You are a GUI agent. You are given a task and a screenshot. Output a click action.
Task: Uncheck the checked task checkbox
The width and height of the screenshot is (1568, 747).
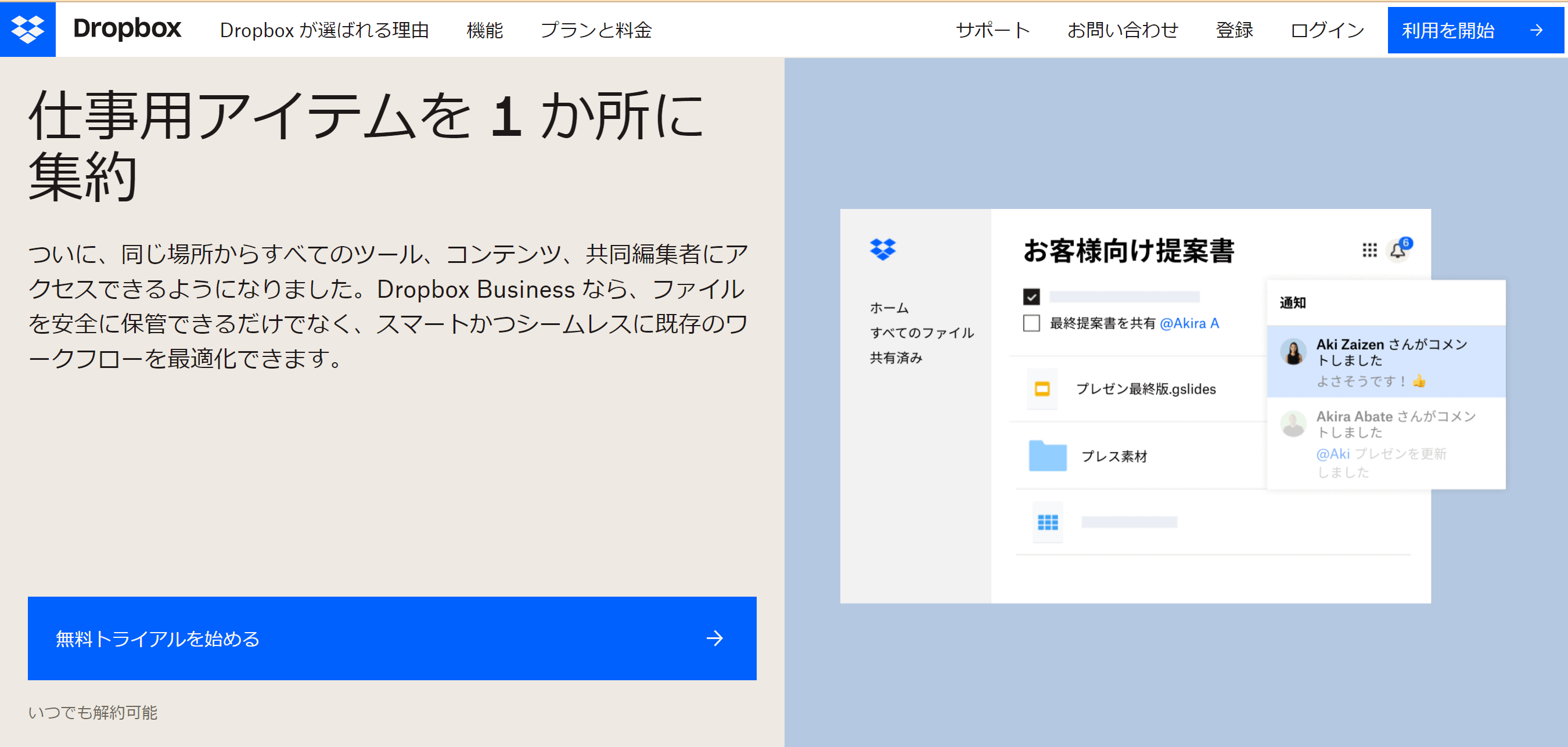coord(1031,297)
